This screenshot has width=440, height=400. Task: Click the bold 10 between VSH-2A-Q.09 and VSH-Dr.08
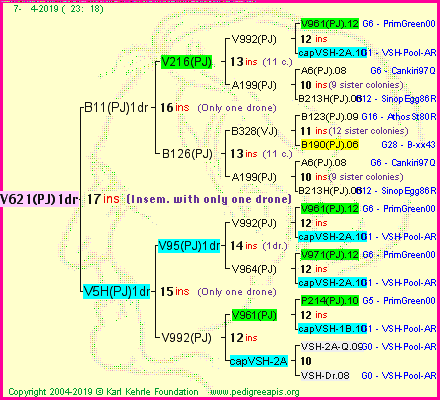pos(306,361)
